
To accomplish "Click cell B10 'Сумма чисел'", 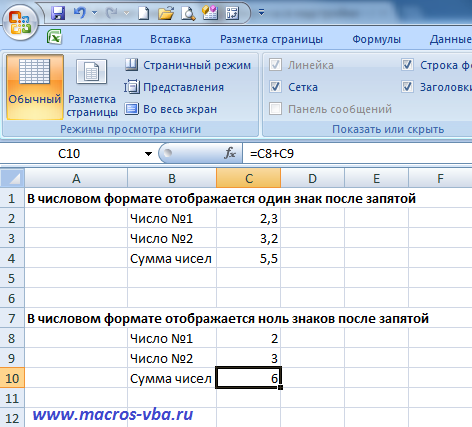I will coord(172,379).
